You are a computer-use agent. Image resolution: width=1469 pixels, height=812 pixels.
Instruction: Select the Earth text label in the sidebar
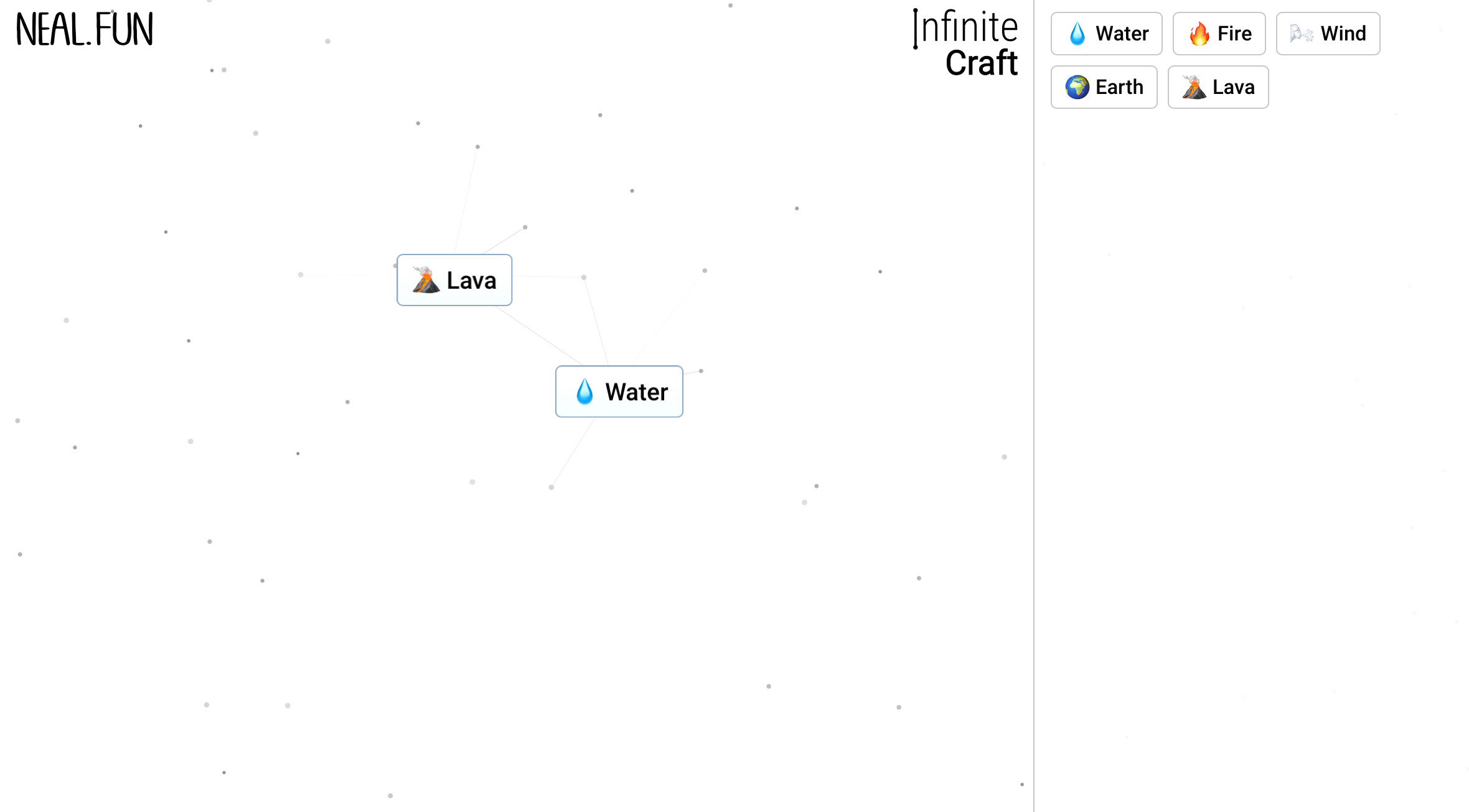point(1119,87)
